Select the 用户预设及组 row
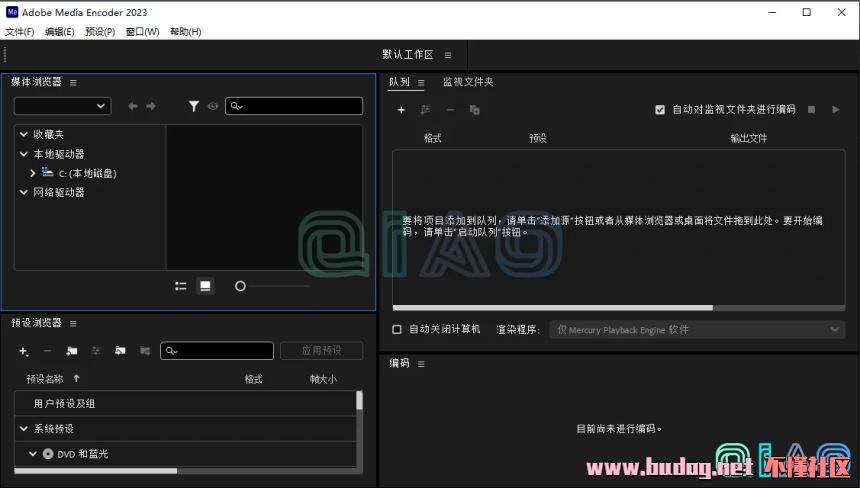Viewport: 860px width, 488px height. (x=185, y=404)
